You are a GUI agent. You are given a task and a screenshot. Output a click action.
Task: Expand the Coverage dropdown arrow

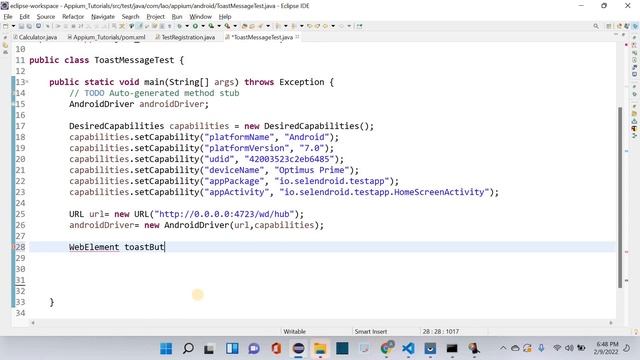tap(219, 26)
